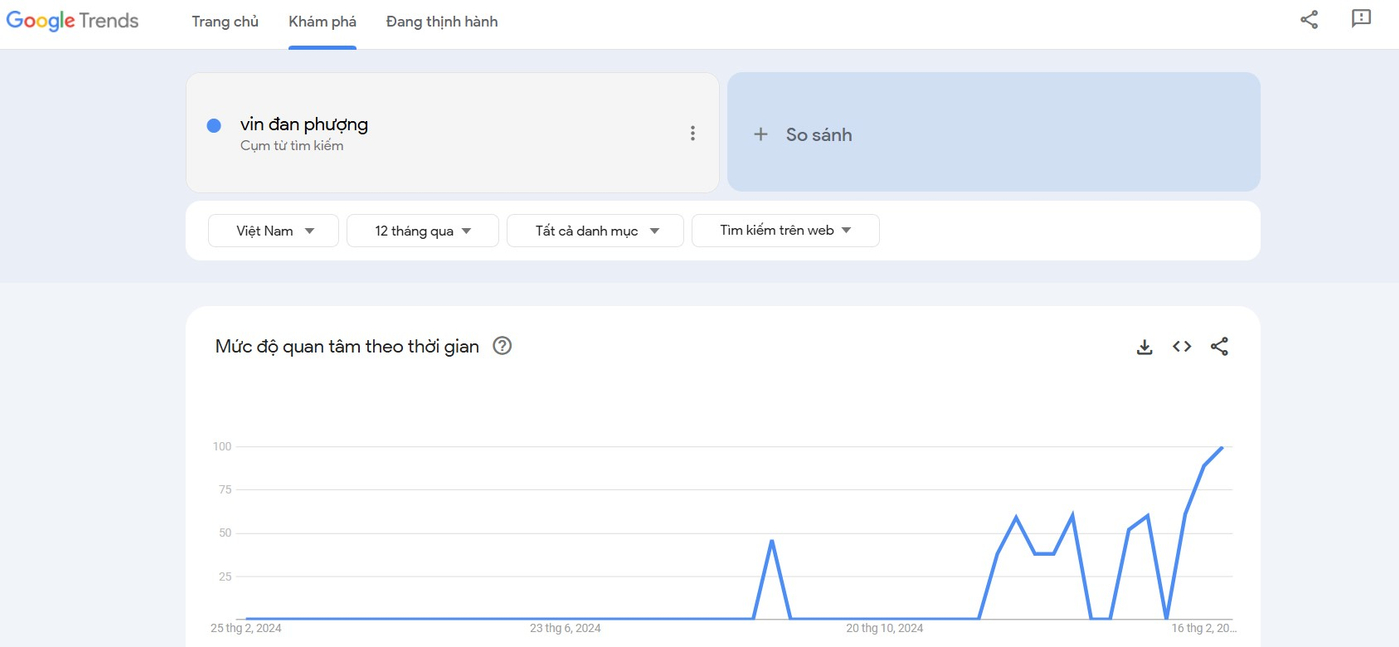Share the interest over time chart

click(1219, 347)
